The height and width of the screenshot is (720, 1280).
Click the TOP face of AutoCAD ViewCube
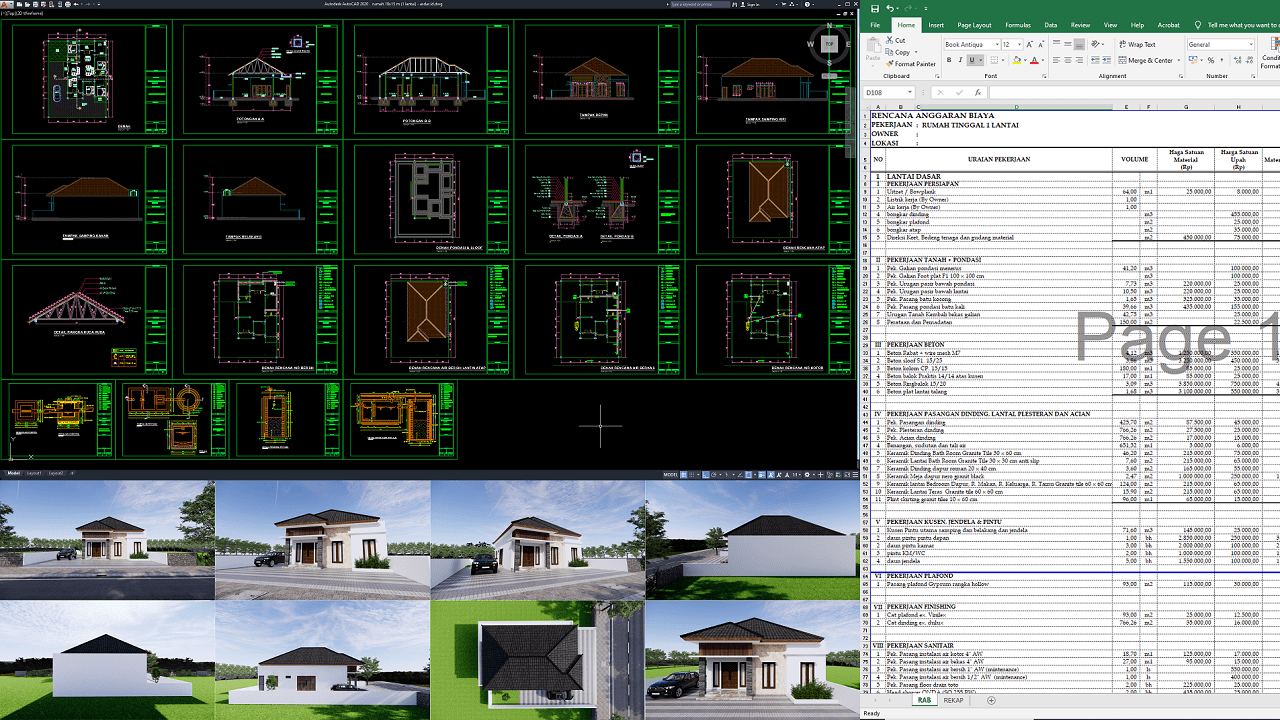pyautogui.click(x=829, y=43)
